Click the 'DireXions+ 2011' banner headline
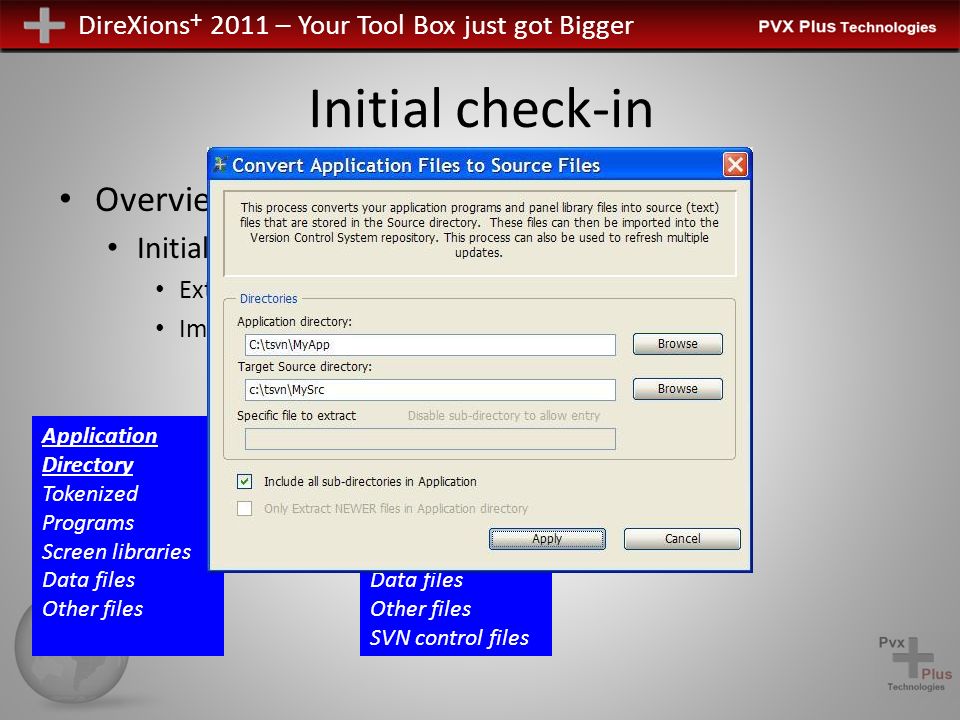 (356, 25)
